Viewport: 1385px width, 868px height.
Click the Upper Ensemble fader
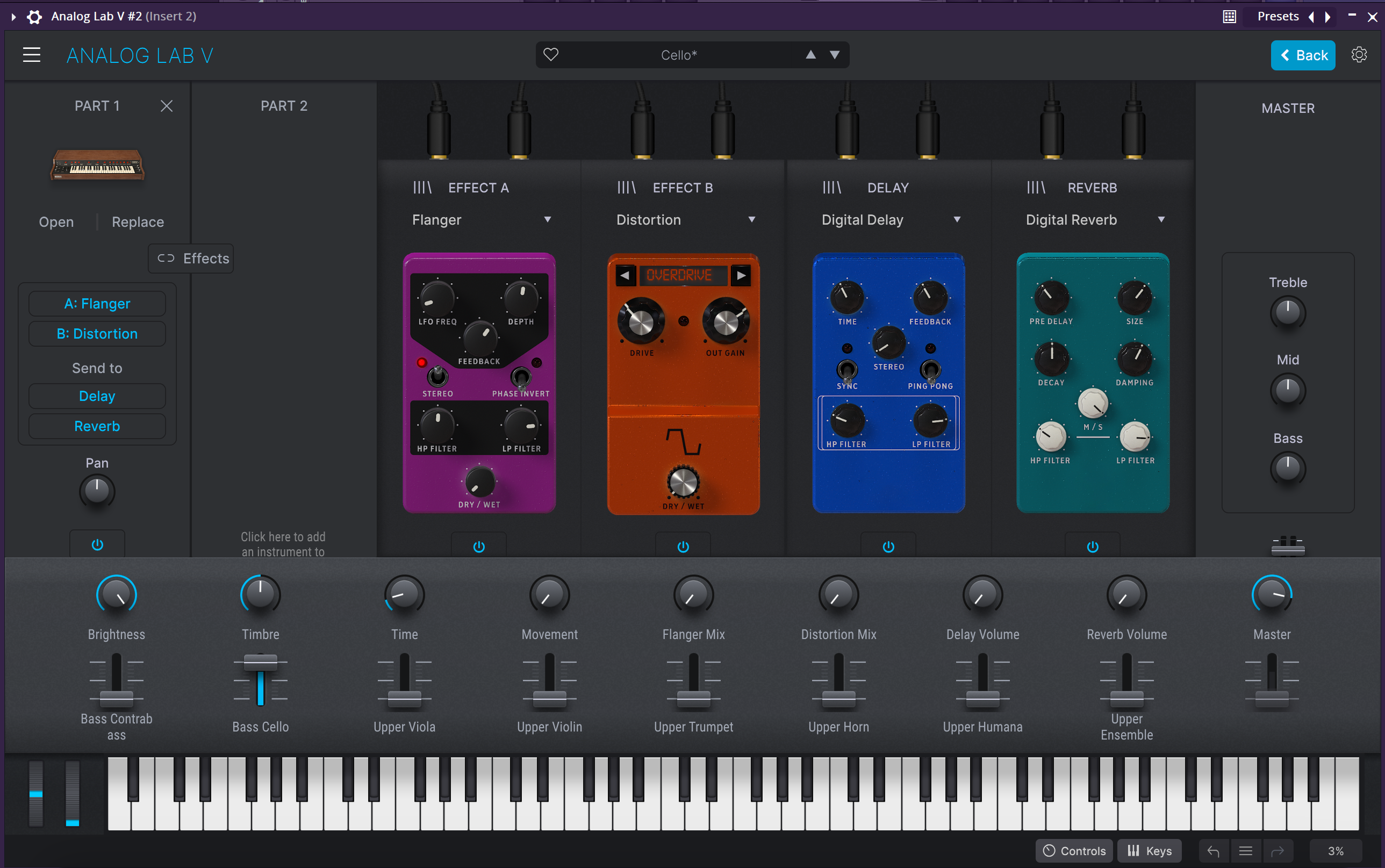click(x=1126, y=699)
